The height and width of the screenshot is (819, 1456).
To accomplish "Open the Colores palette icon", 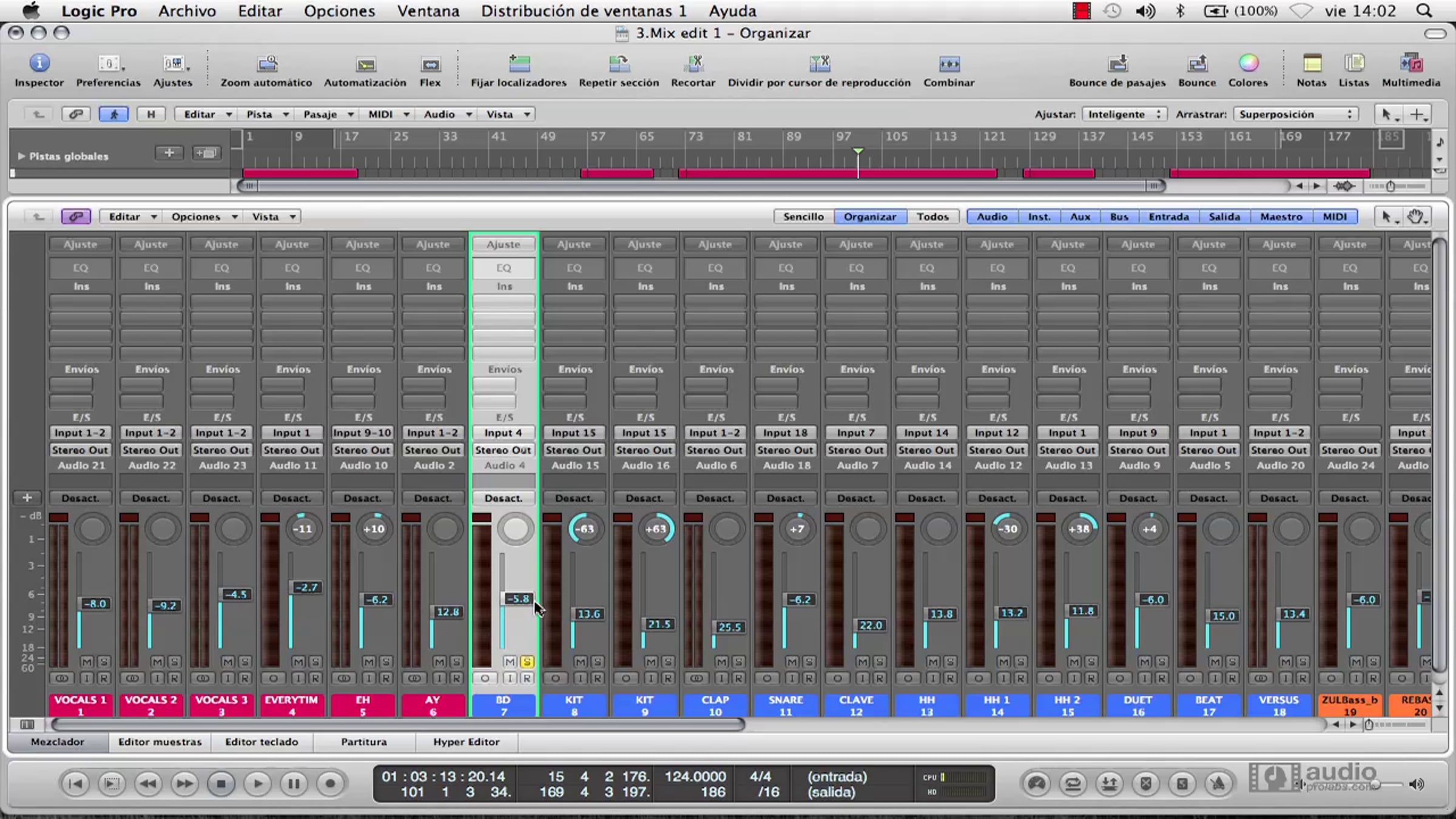I will (x=1248, y=63).
